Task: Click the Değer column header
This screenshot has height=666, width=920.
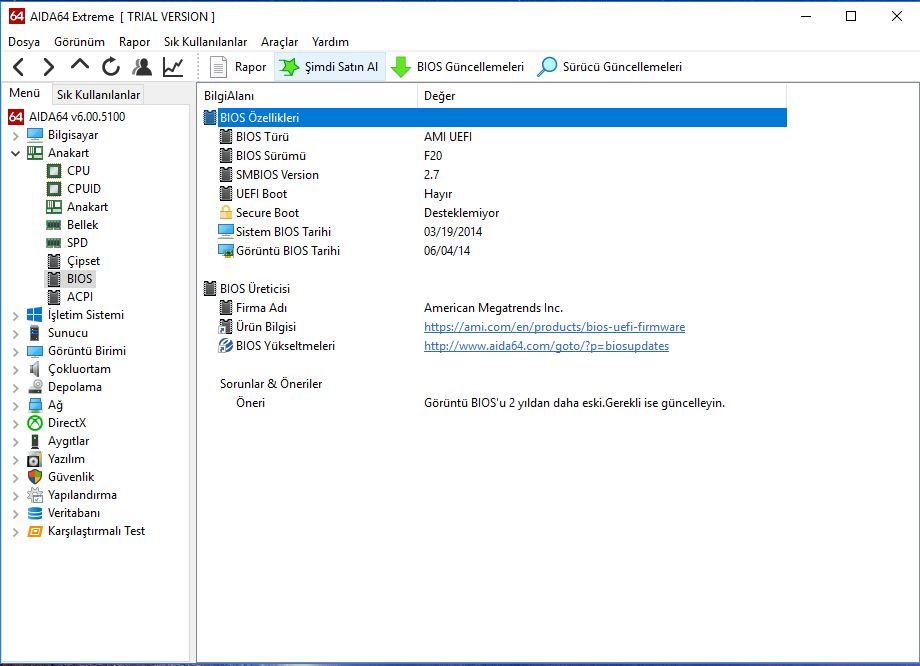Action: click(602, 96)
